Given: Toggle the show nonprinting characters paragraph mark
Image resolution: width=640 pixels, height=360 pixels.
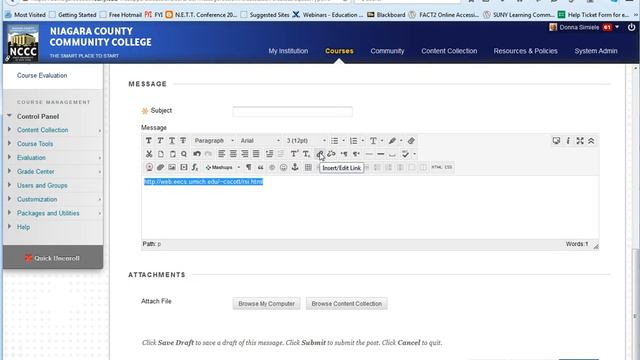Looking at the screenshot, I should [x=249, y=167].
